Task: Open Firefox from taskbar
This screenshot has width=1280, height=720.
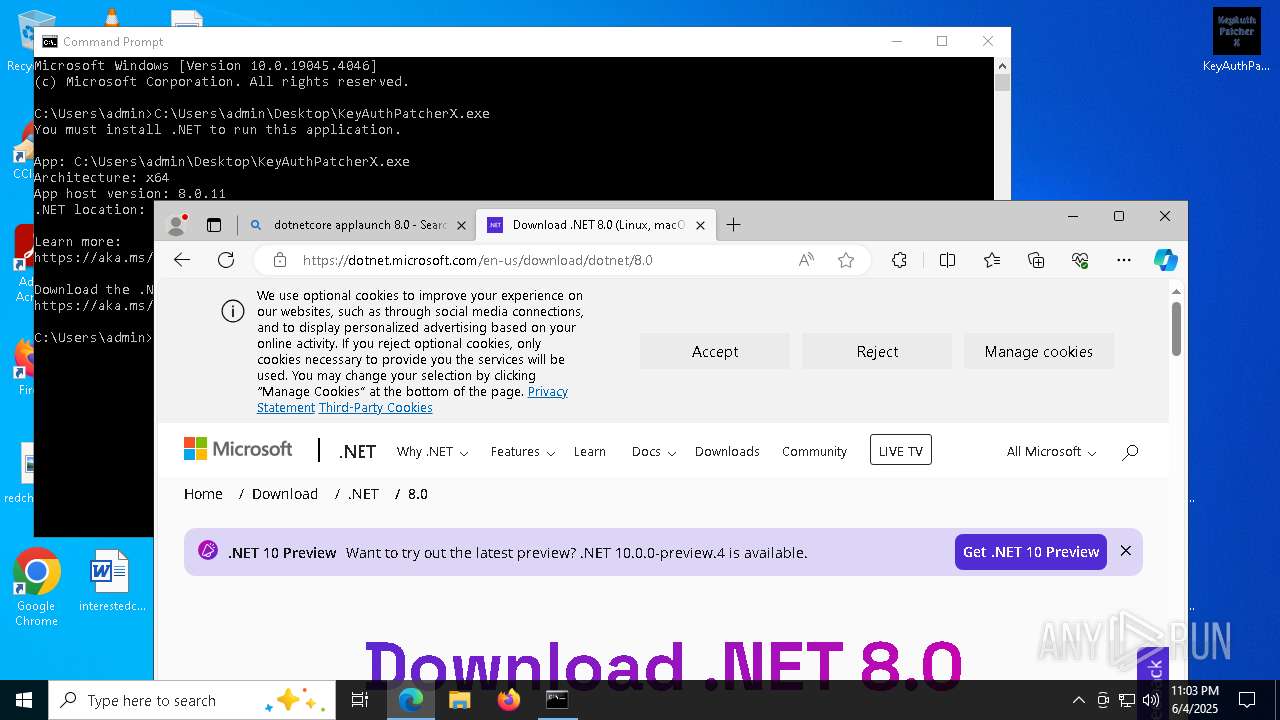Action: pyautogui.click(x=509, y=700)
